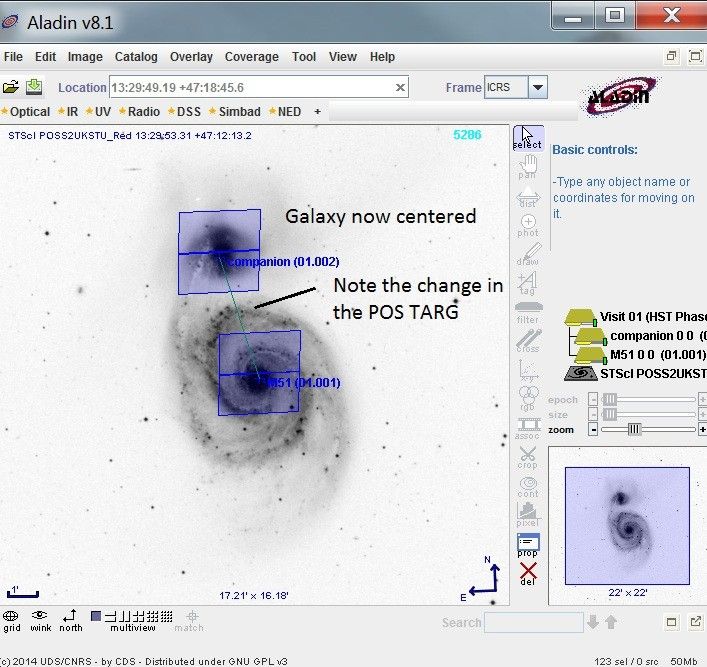Open the Frame ICRS dropdown arrow
Image resolution: width=707 pixels, height=667 pixels.
(538, 87)
